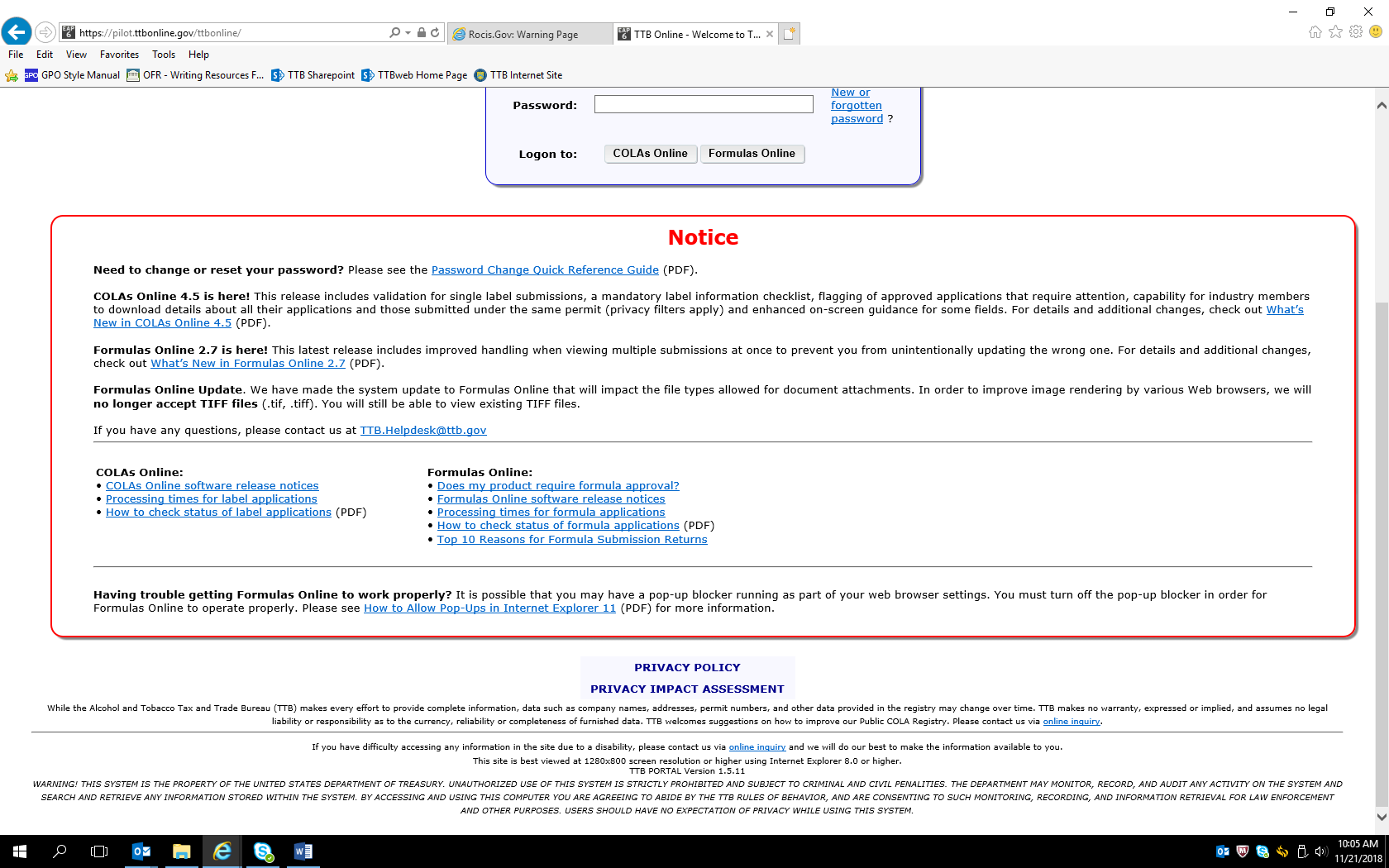Screen dimensions: 1389x868
Task: Open the Favorites star icon
Action: click(1335, 32)
